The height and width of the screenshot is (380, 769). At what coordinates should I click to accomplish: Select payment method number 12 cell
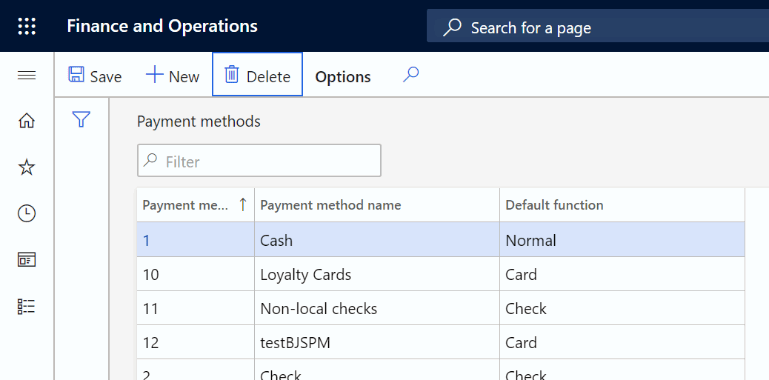tap(195, 342)
